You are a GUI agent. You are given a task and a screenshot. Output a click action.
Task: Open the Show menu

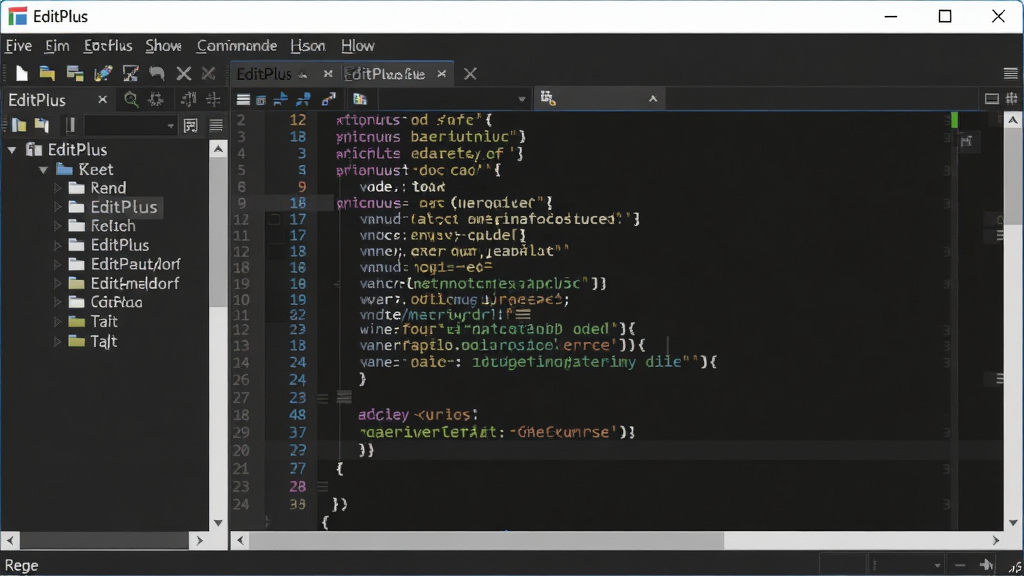click(163, 46)
